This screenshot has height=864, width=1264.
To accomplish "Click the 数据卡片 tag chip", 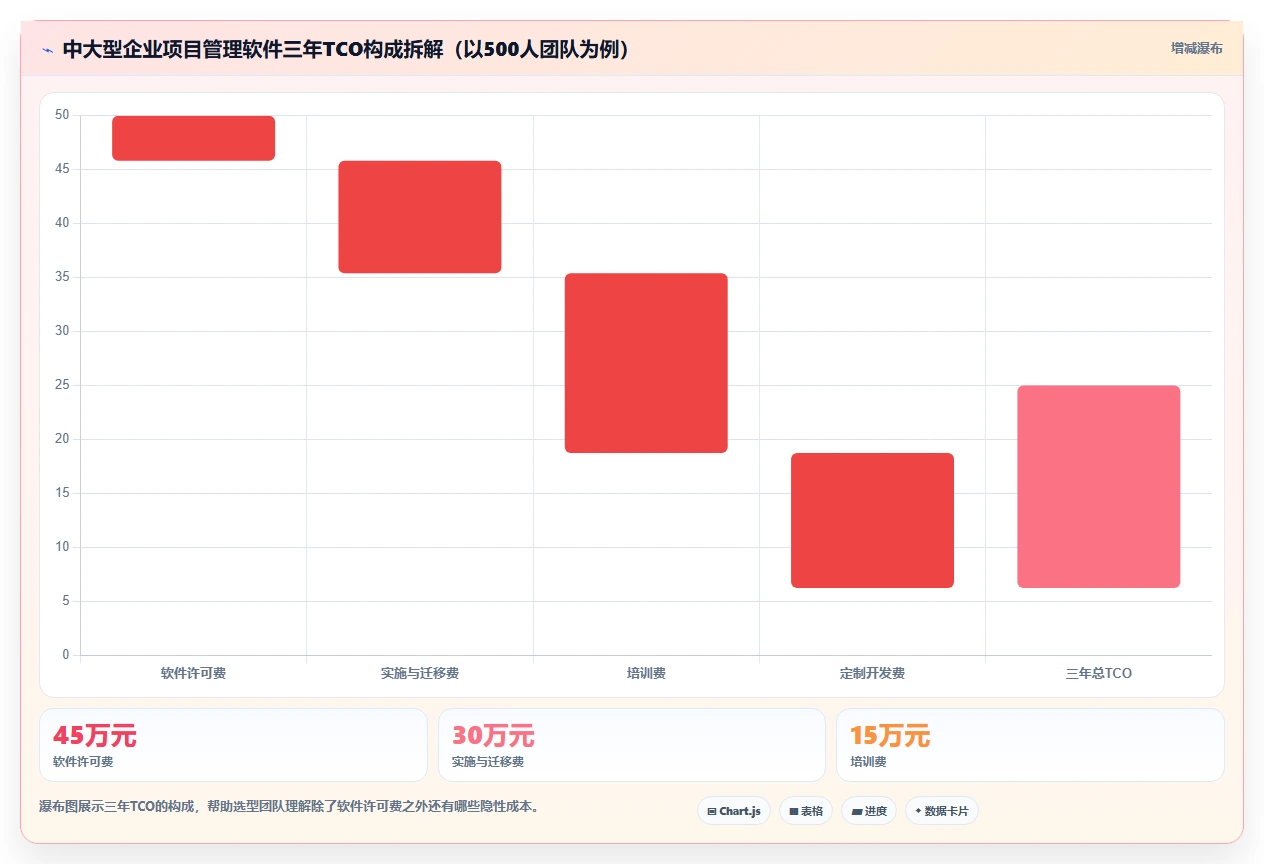I will coord(942,811).
